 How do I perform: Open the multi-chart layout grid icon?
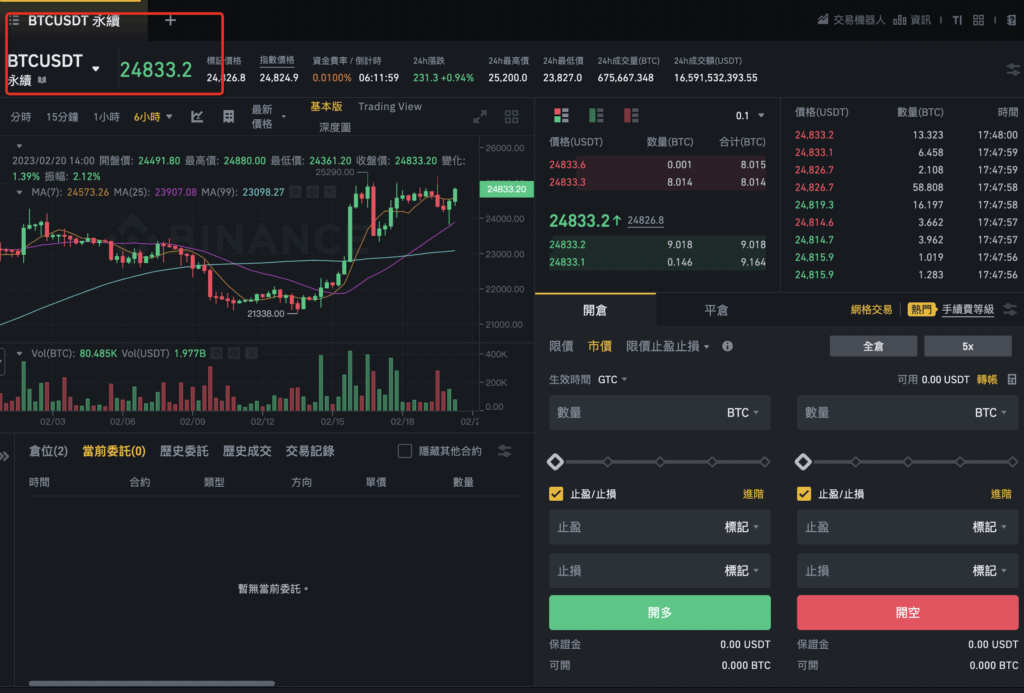[x=511, y=117]
